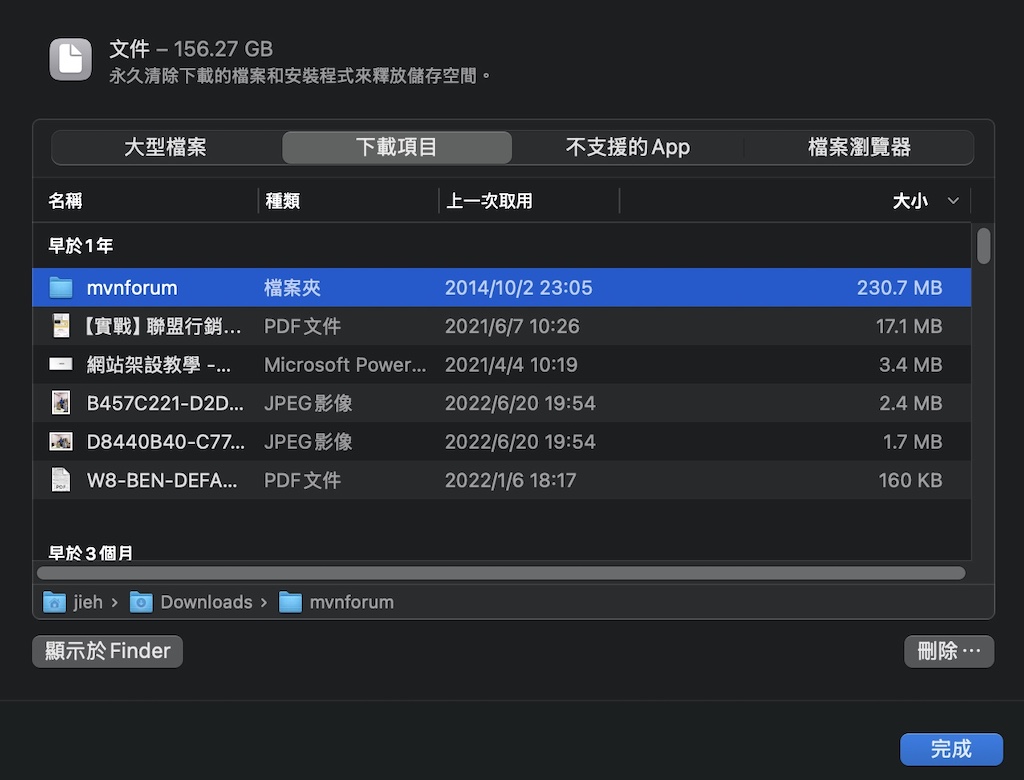The image size is (1024, 780).
Task: Click the B457C221 JPEG thumbnail icon
Action: (x=61, y=403)
